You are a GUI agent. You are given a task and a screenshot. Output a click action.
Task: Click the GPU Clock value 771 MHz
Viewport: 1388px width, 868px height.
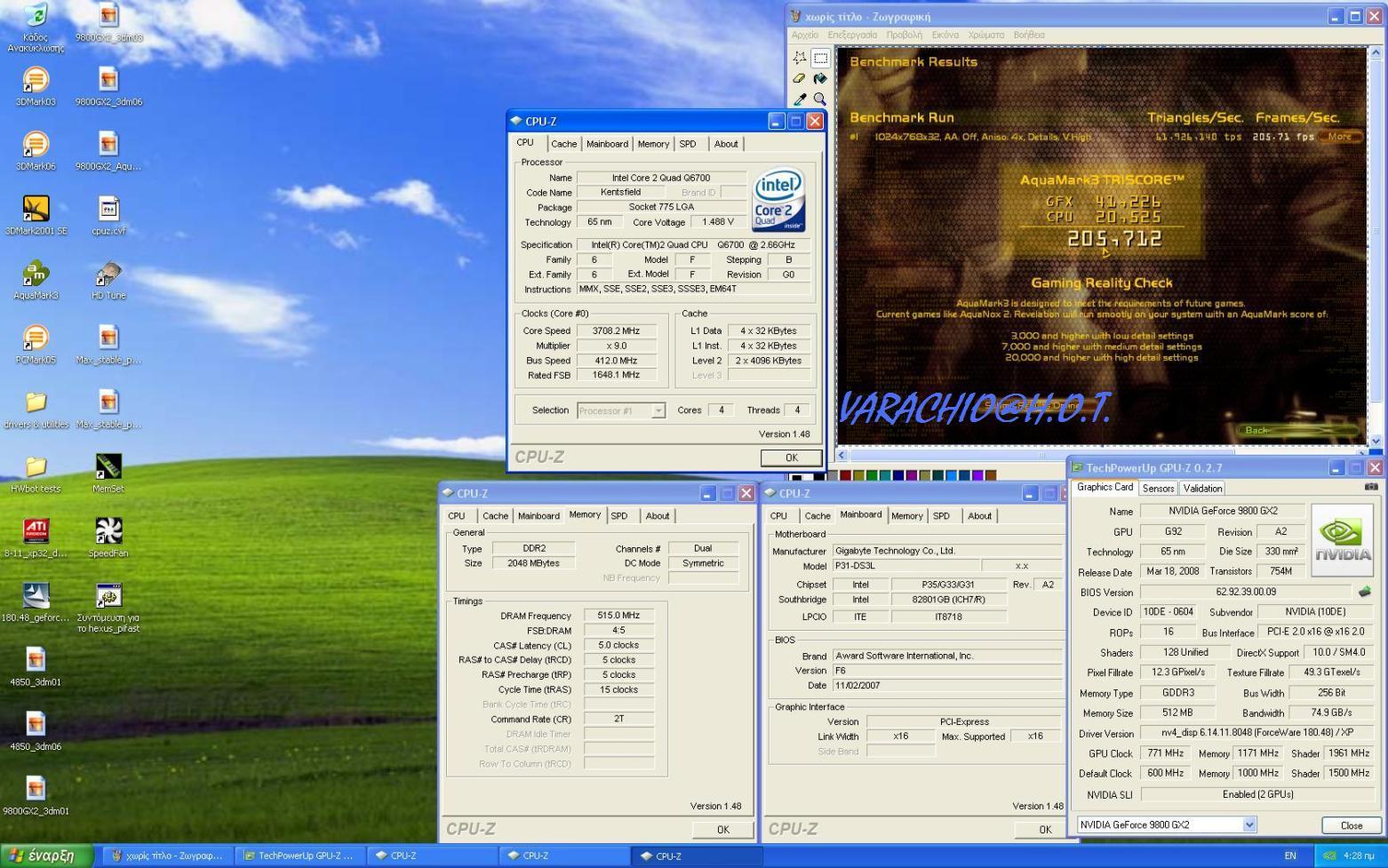point(1165,753)
